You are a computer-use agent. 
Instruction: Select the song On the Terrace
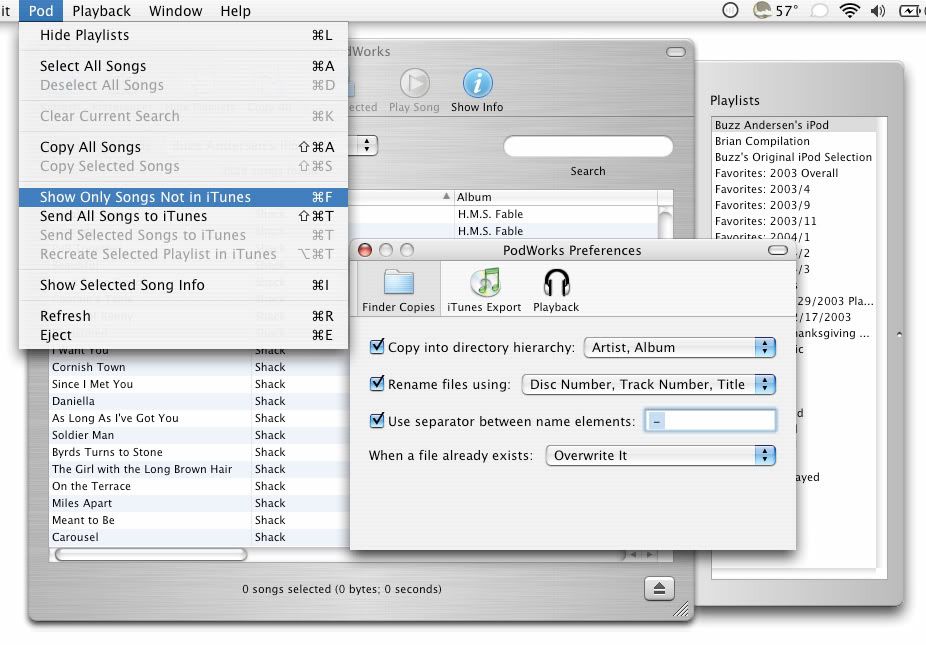pos(199,486)
